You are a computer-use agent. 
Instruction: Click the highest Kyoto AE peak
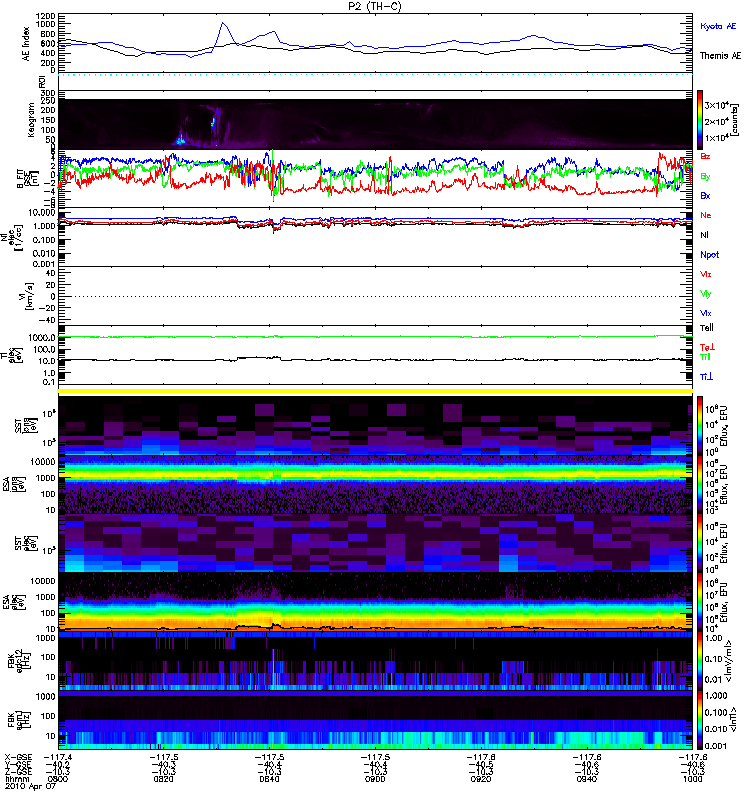tap(223, 23)
